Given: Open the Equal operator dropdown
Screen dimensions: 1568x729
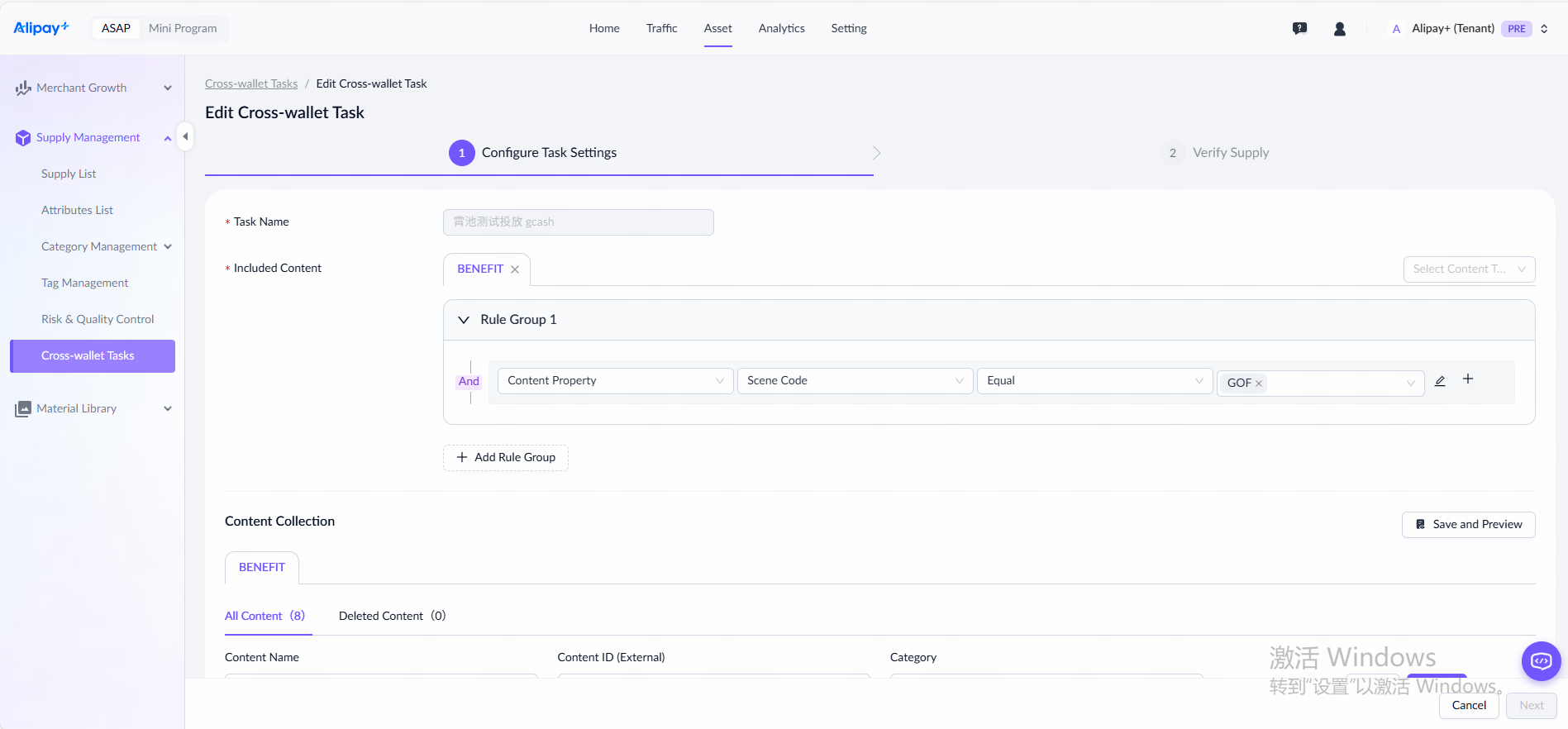Looking at the screenshot, I should coord(1094,381).
